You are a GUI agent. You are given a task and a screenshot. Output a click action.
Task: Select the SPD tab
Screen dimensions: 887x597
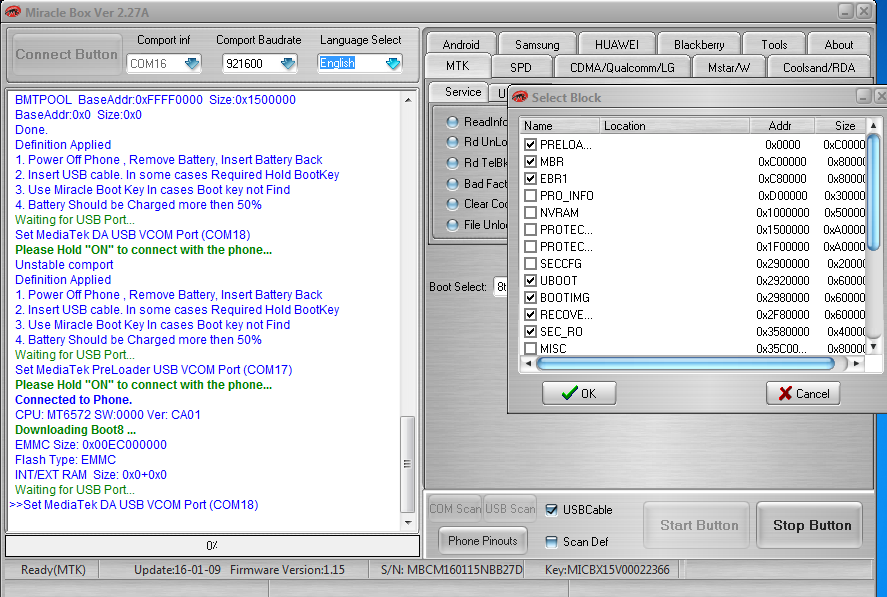(520, 67)
